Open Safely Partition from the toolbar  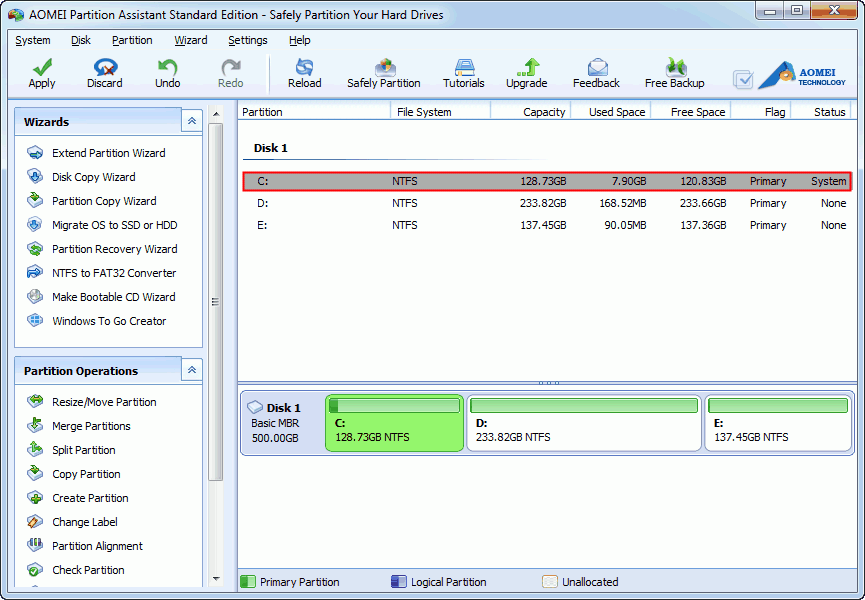[x=384, y=72]
